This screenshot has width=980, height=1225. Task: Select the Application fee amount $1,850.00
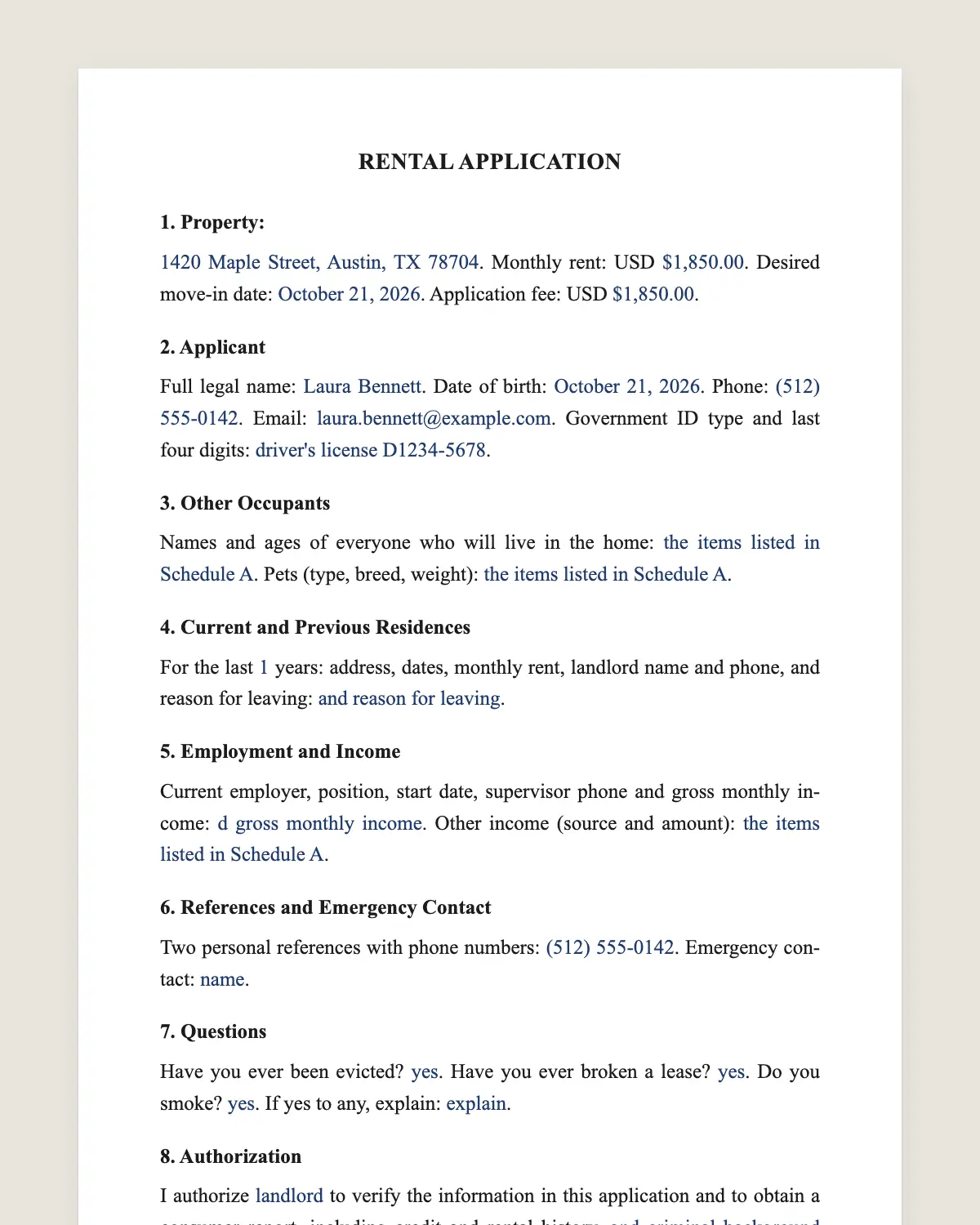(x=653, y=294)
